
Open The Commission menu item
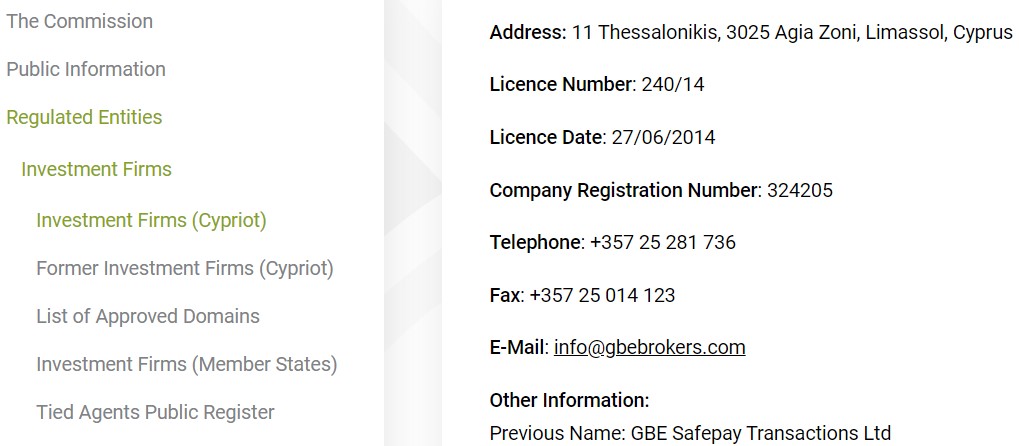coord(80,21)
